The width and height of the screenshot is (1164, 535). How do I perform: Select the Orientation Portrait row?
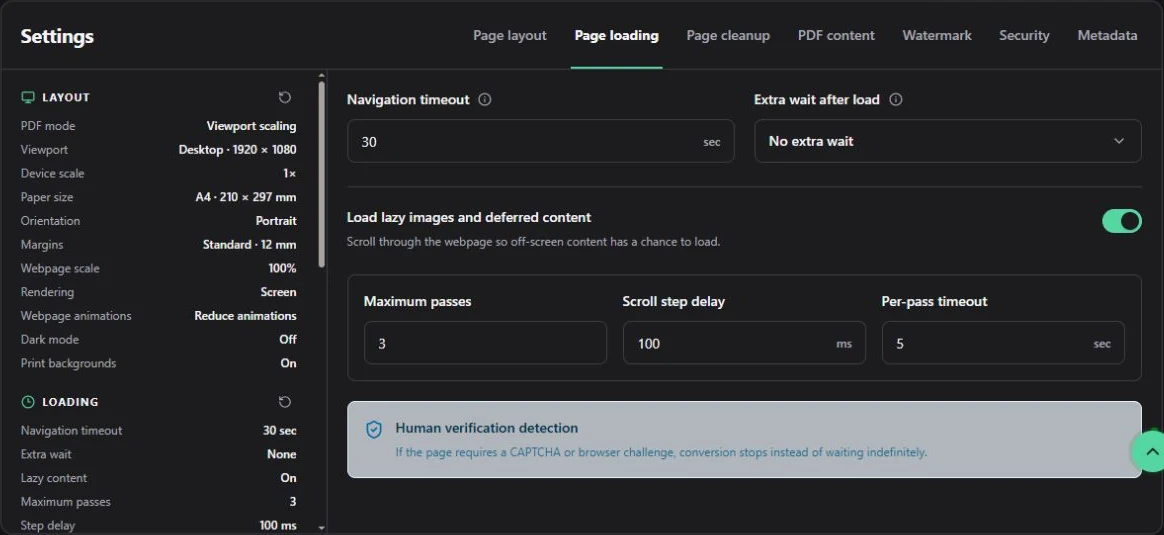158,221
